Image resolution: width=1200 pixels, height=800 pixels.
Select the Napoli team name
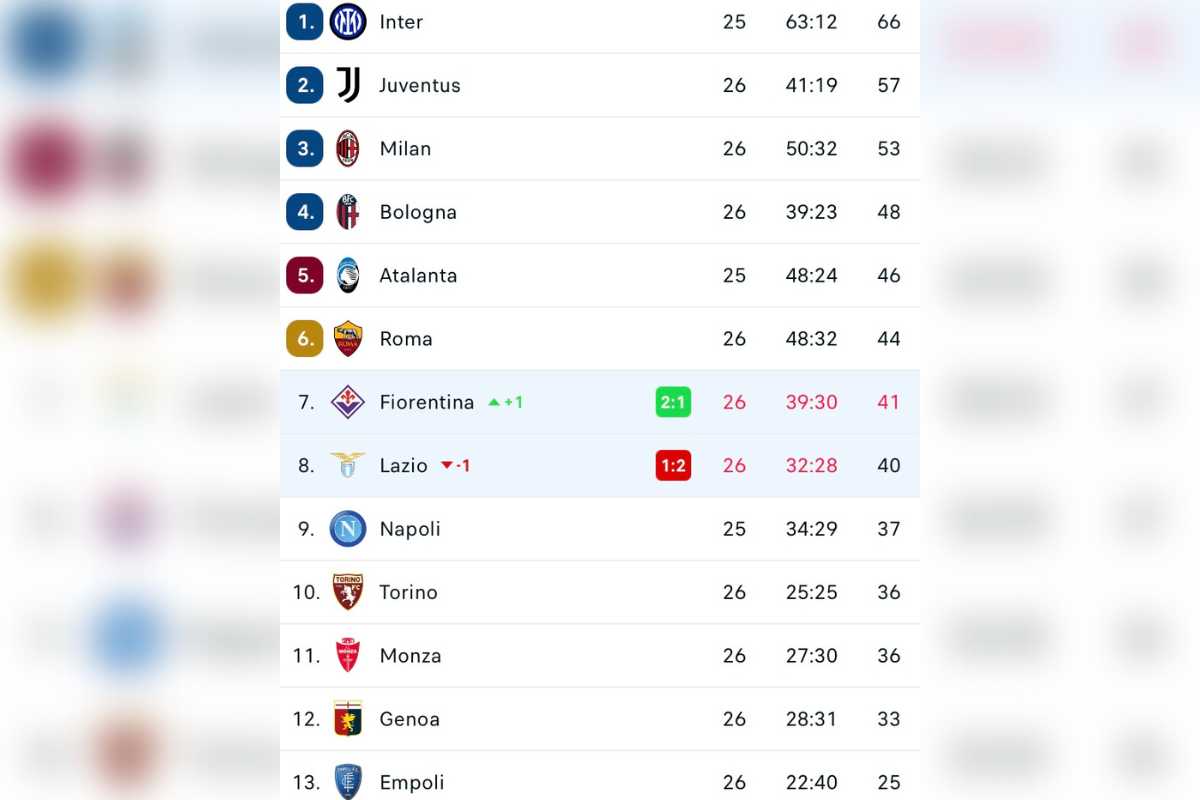[410, 529]
